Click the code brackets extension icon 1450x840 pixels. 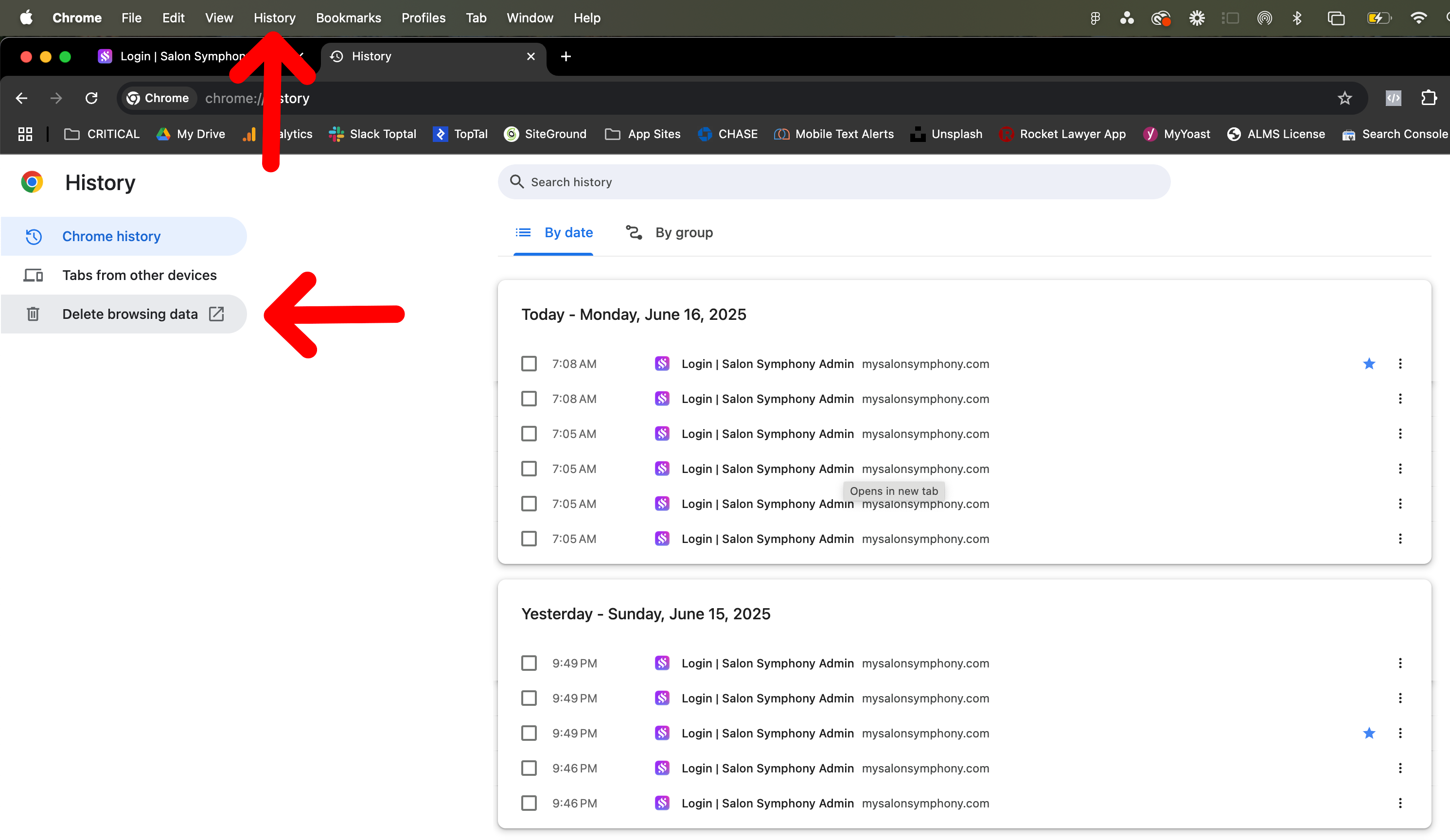pos(1393,98)
